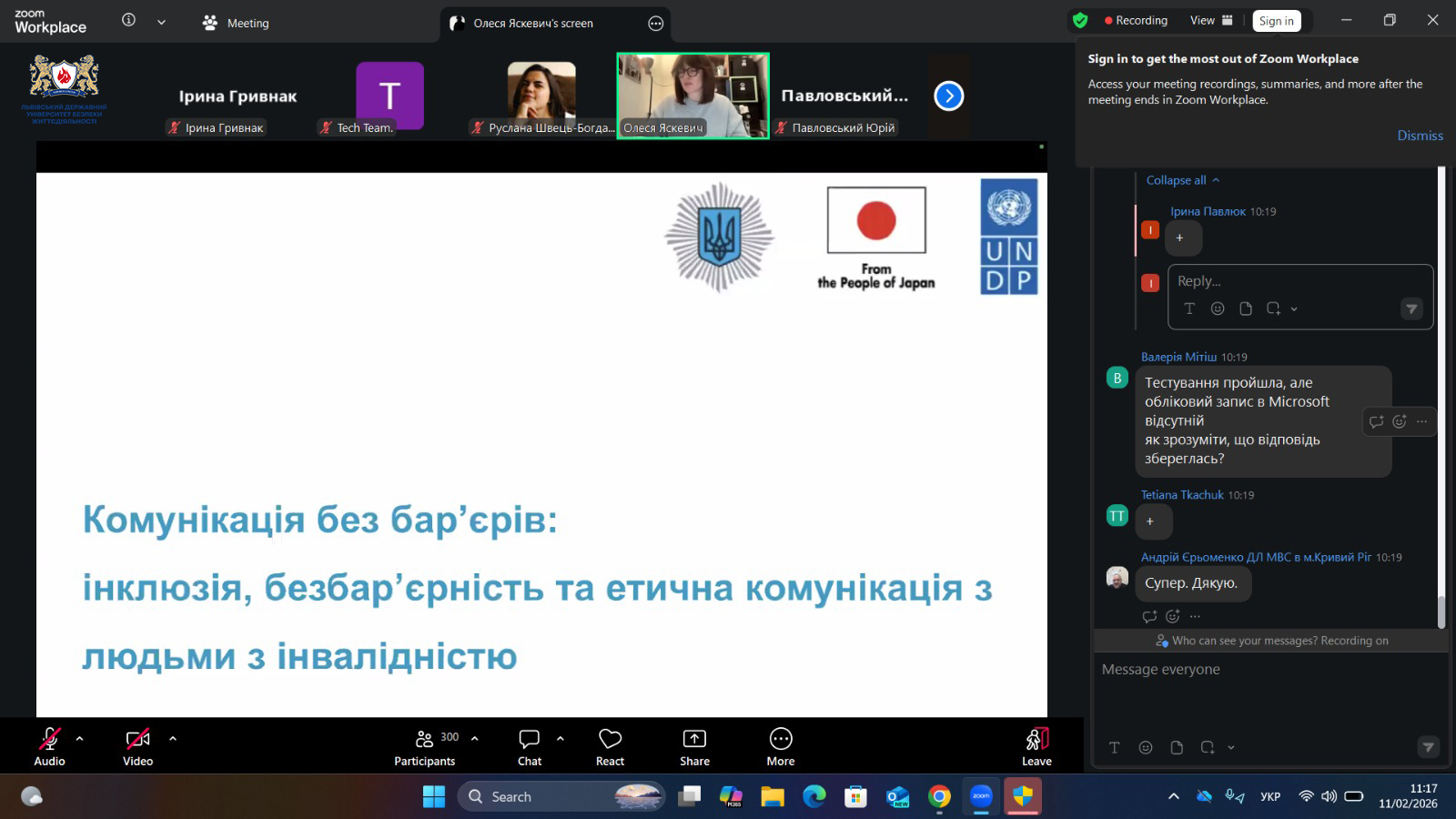The height and width of the screenshot is (819, 1456).
Task: Open the Meeting tab
Action: 237,23
